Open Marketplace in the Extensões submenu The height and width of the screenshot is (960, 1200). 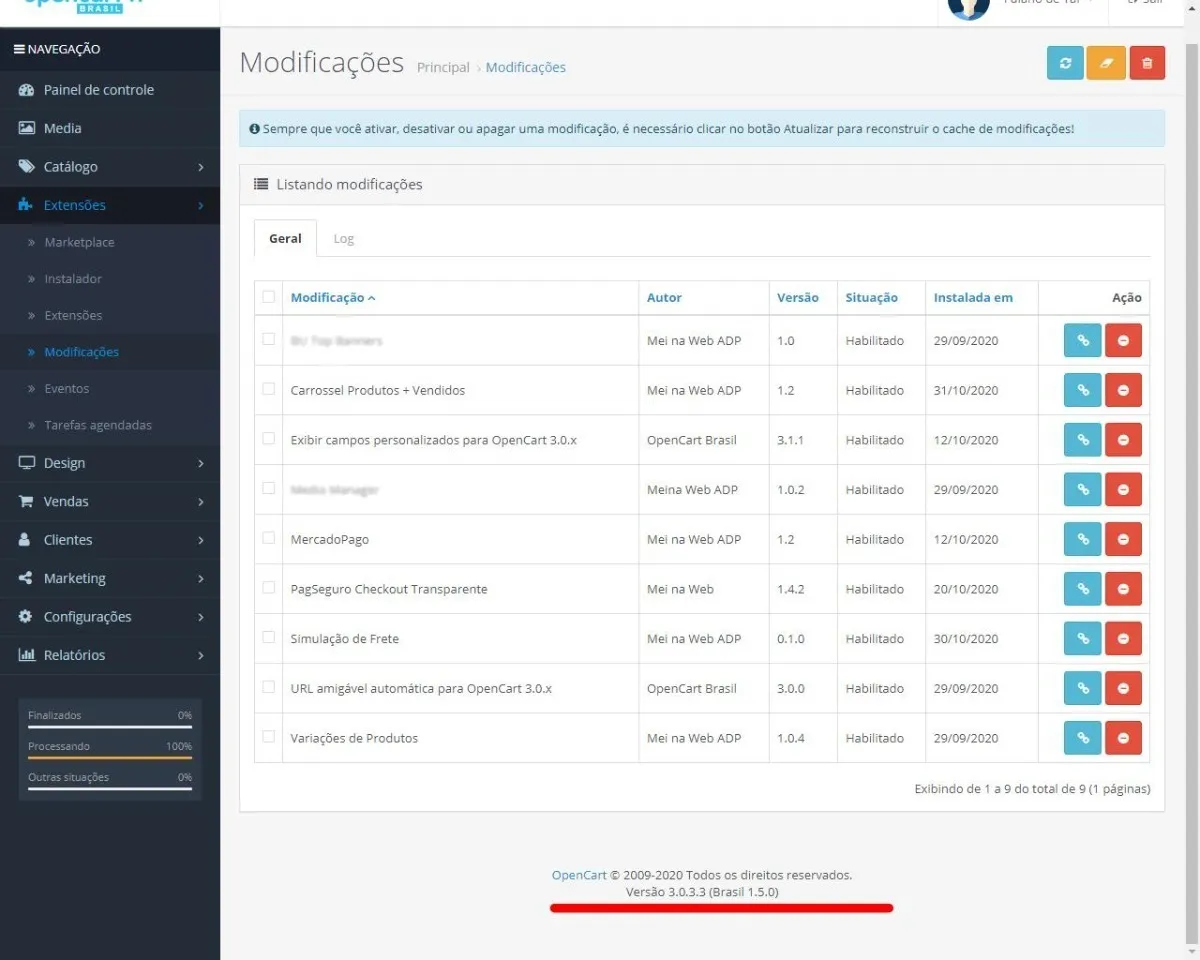click(x=79, y=243)
